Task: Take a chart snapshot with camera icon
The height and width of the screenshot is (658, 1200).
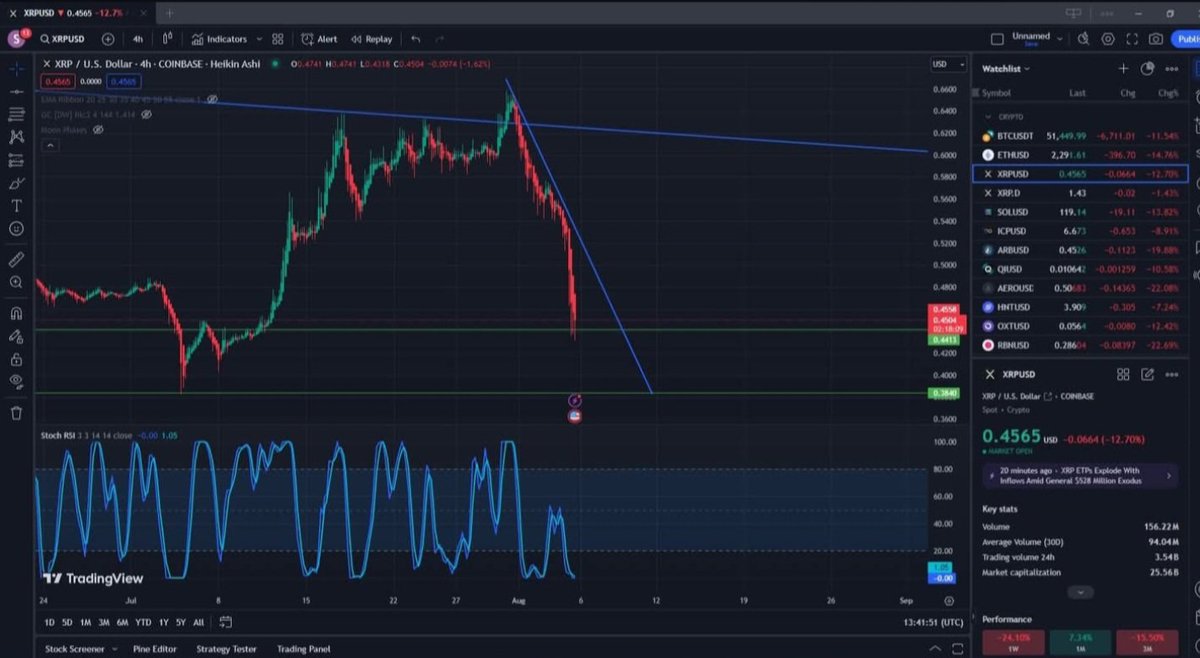Action: [x=1156, y=39]
